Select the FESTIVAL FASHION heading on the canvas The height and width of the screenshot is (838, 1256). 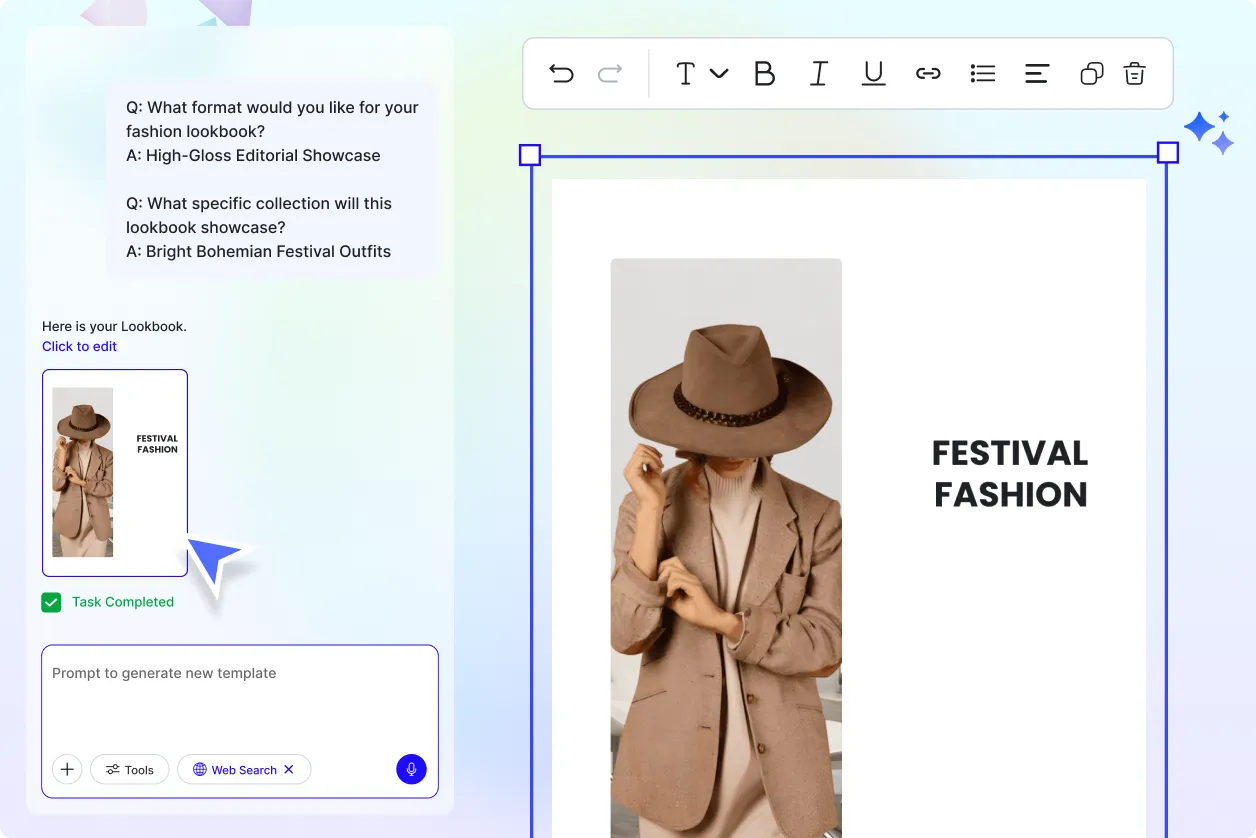(1010, 474)
